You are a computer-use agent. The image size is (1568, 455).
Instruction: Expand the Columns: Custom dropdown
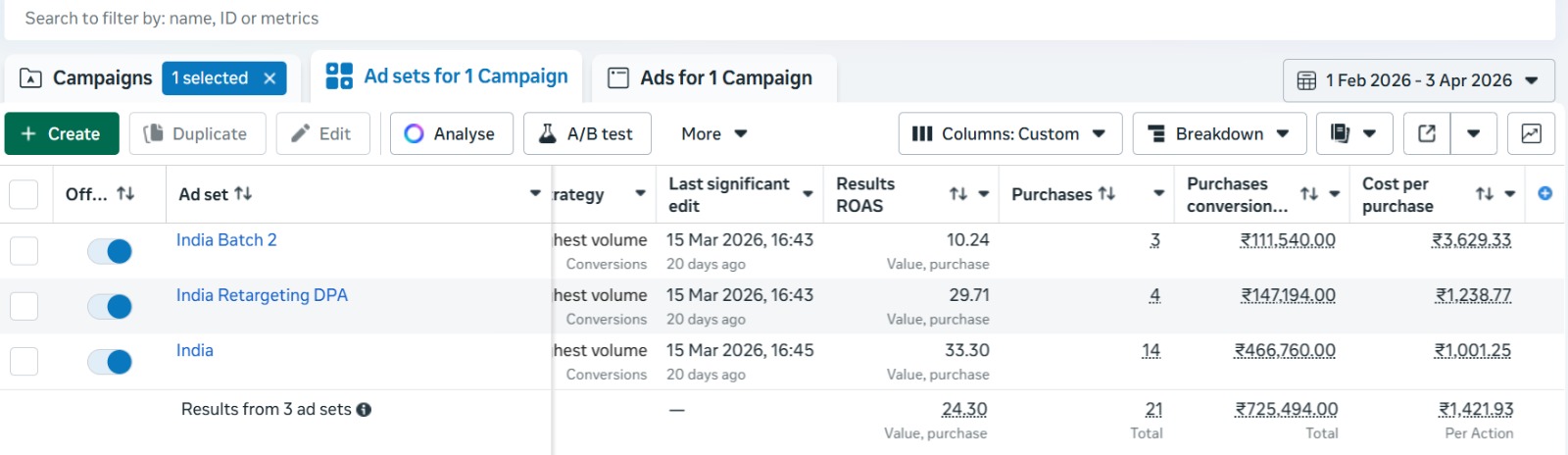1009,133
